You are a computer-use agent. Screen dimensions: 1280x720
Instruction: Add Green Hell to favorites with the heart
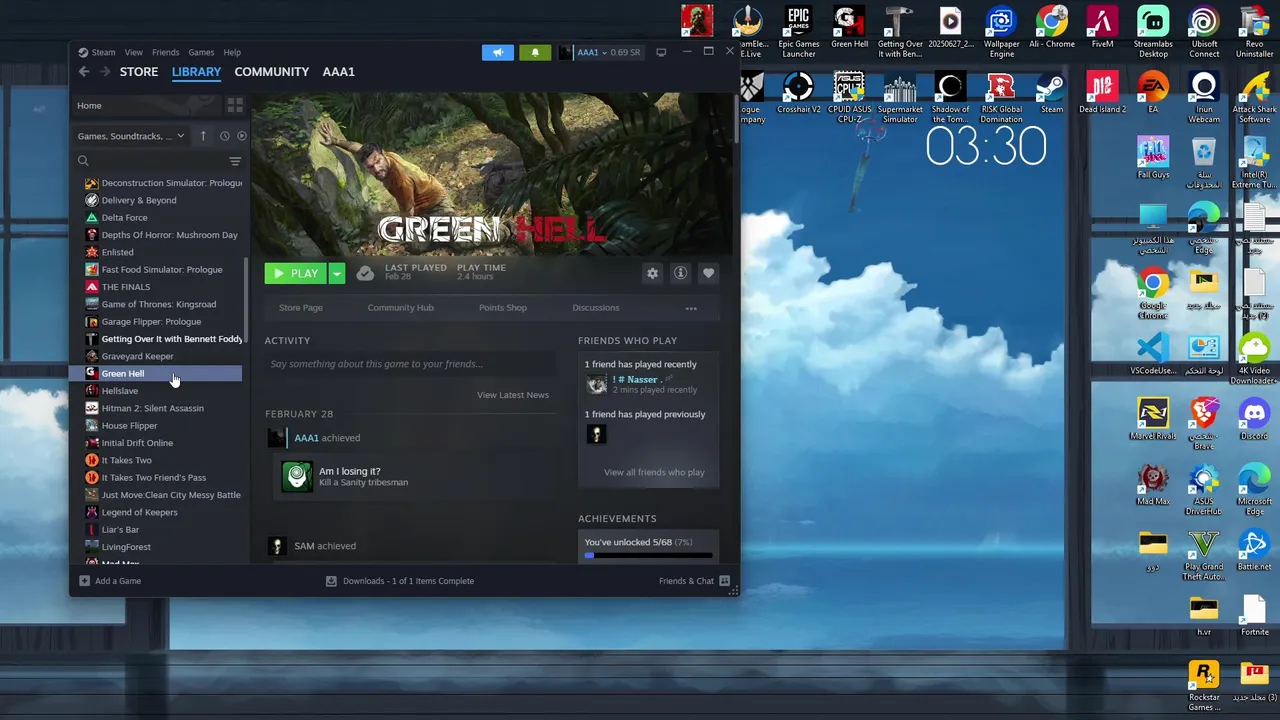pos(708,273)
